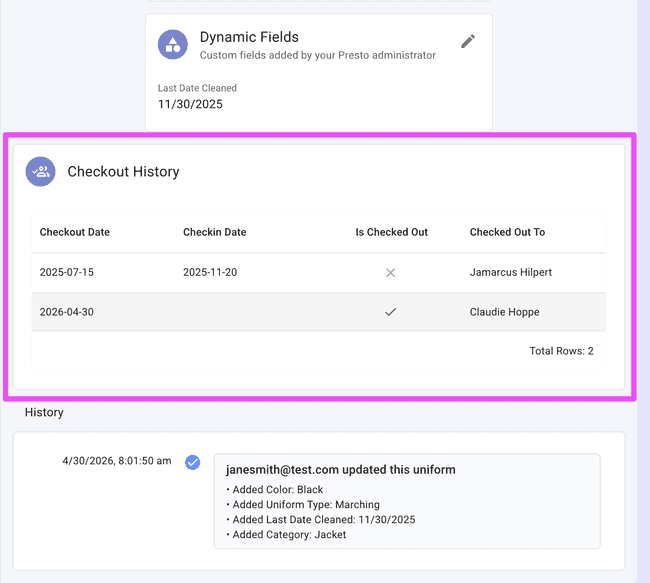Click janesmith@test.com updated this uniform title
Image resolution: width=650 pixels, height=583 pixels.
click(x=340, y=470)
